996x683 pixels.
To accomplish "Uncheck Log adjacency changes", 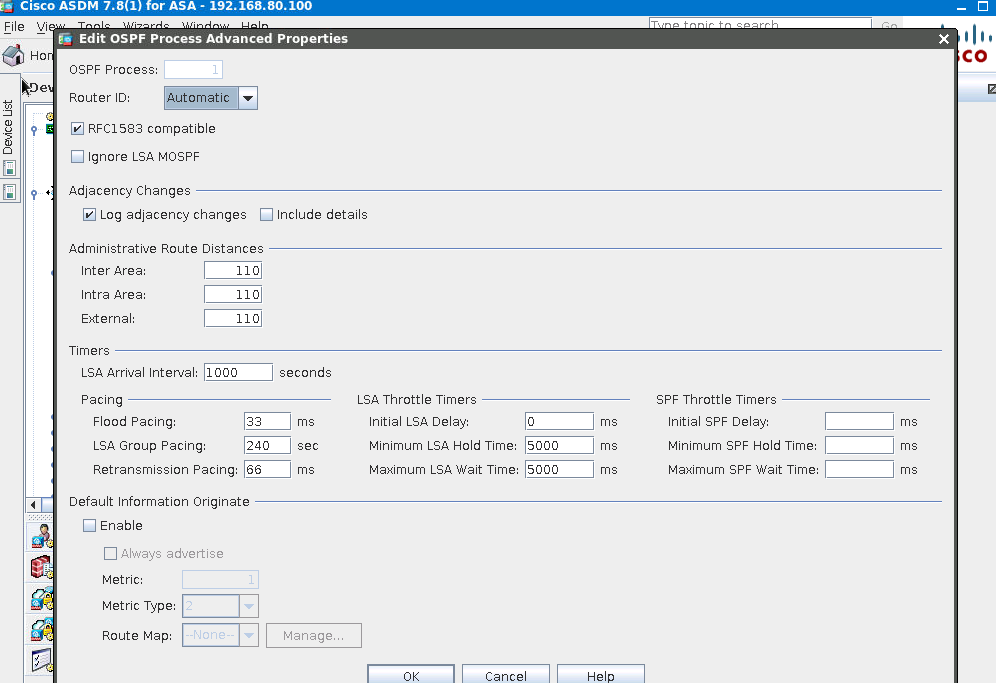I will pyautogui.click(x=90, y=215).
